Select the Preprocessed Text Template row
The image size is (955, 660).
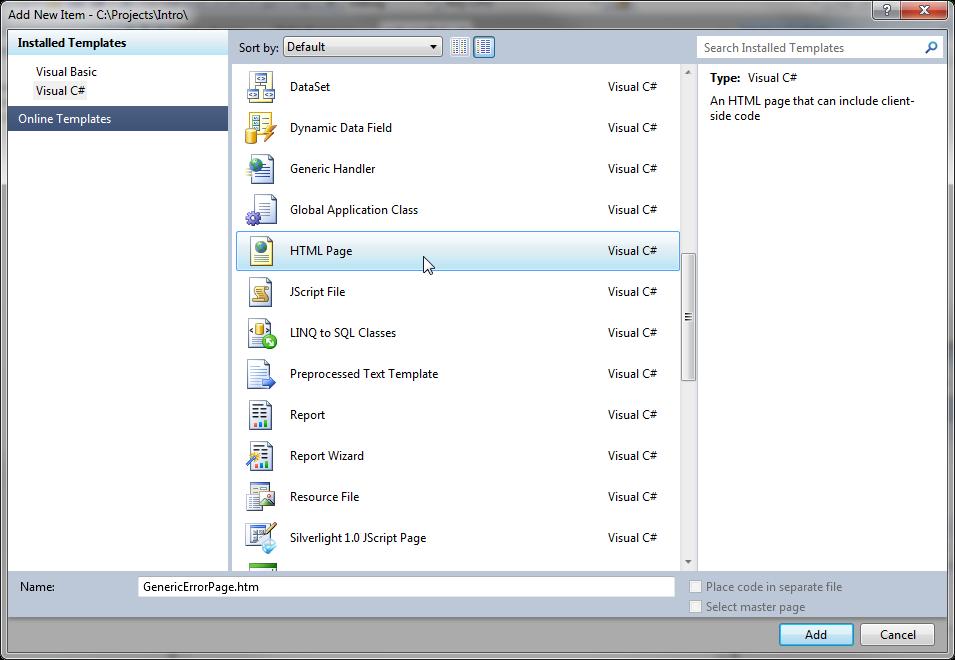pyautogui.click(x=457, y=374)
